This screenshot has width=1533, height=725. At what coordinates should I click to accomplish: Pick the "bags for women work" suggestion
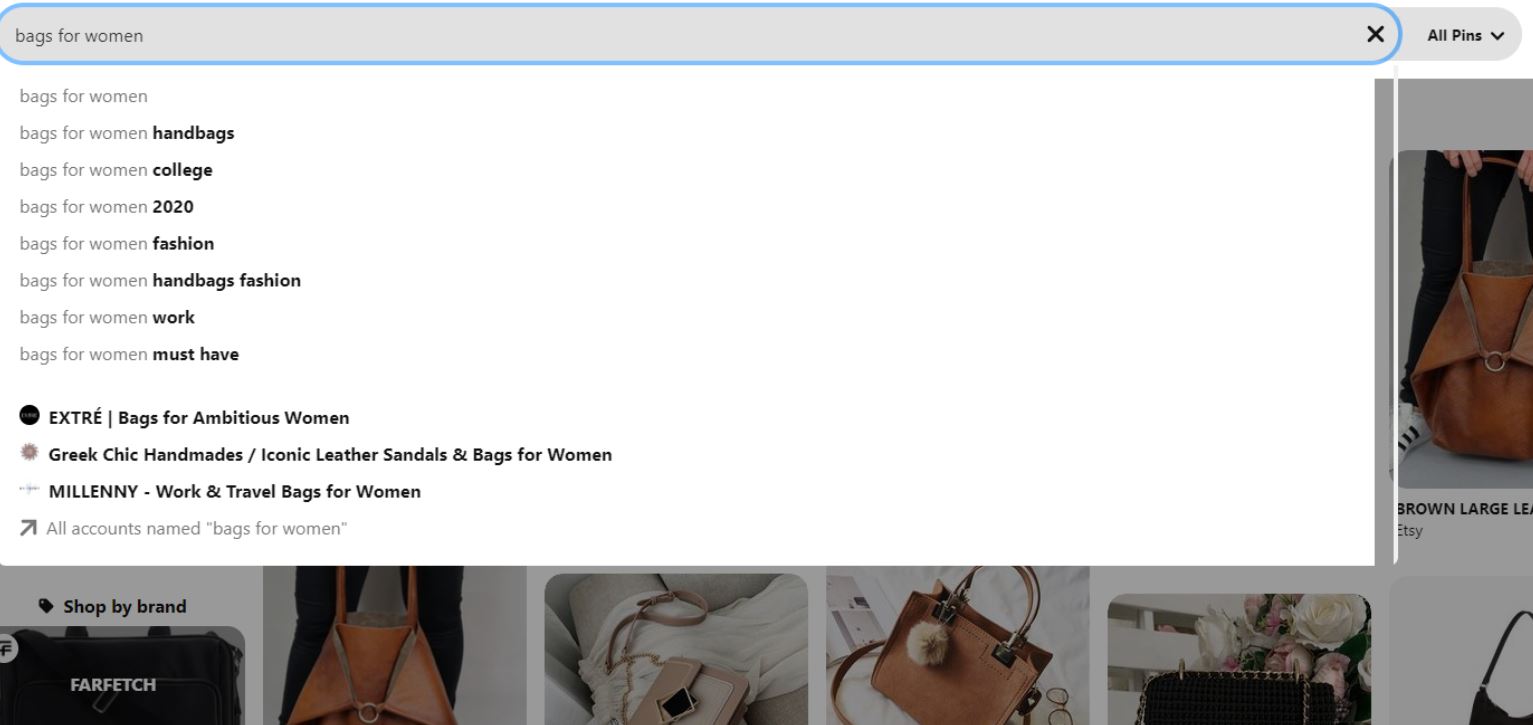[x=107, y=318]
